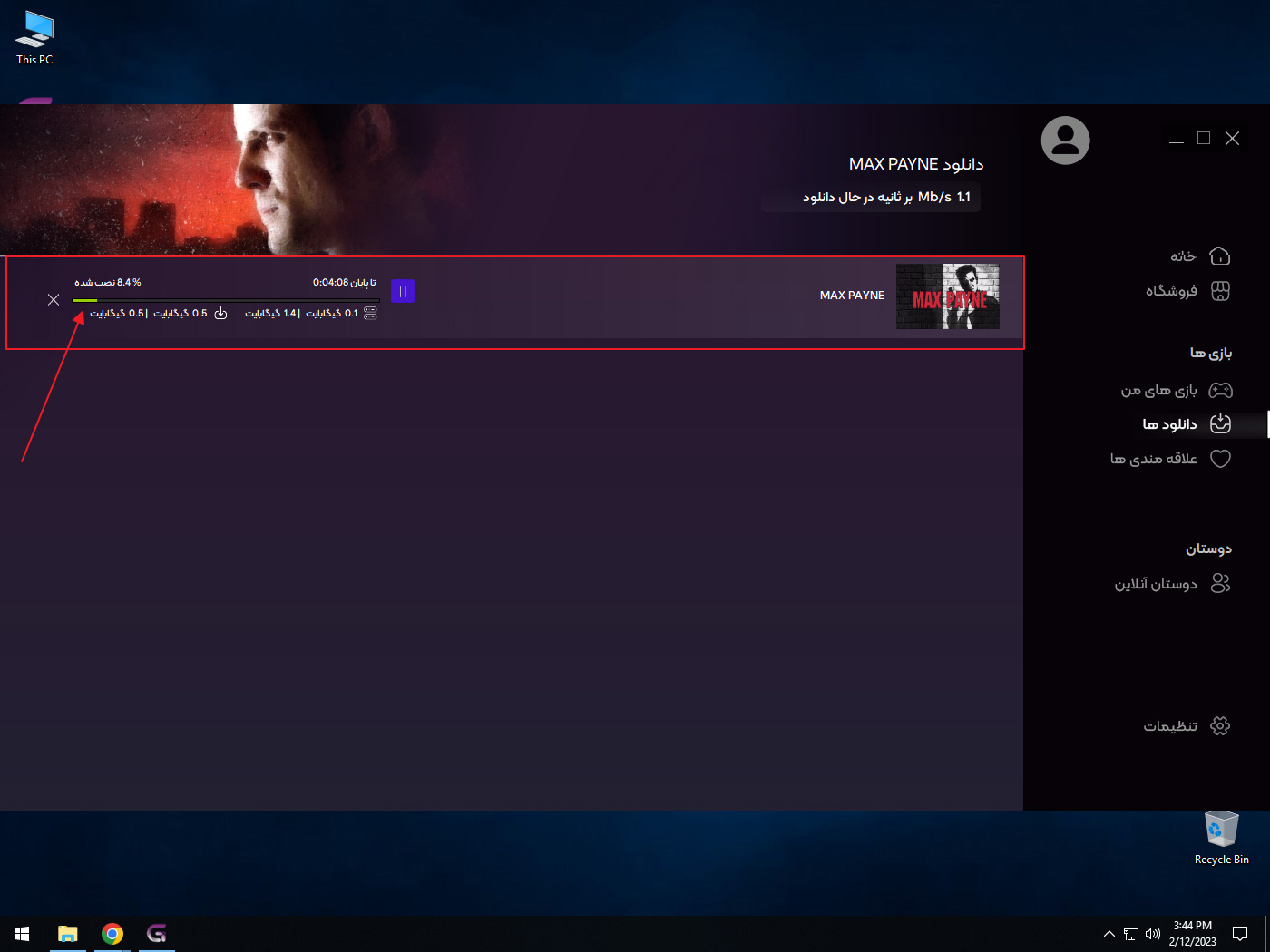Click the online friends icon
Image resolution: width=1270 pixels, height=952 pixels.
point(1220,584)
